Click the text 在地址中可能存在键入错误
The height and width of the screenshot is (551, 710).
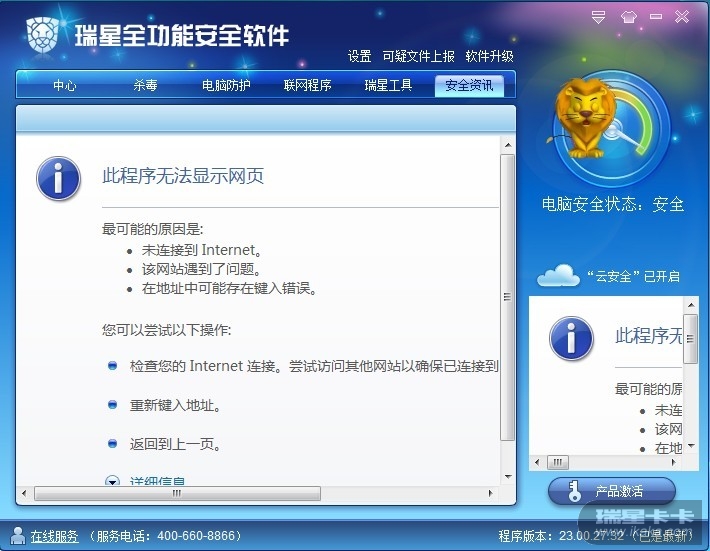pos(229,288)
